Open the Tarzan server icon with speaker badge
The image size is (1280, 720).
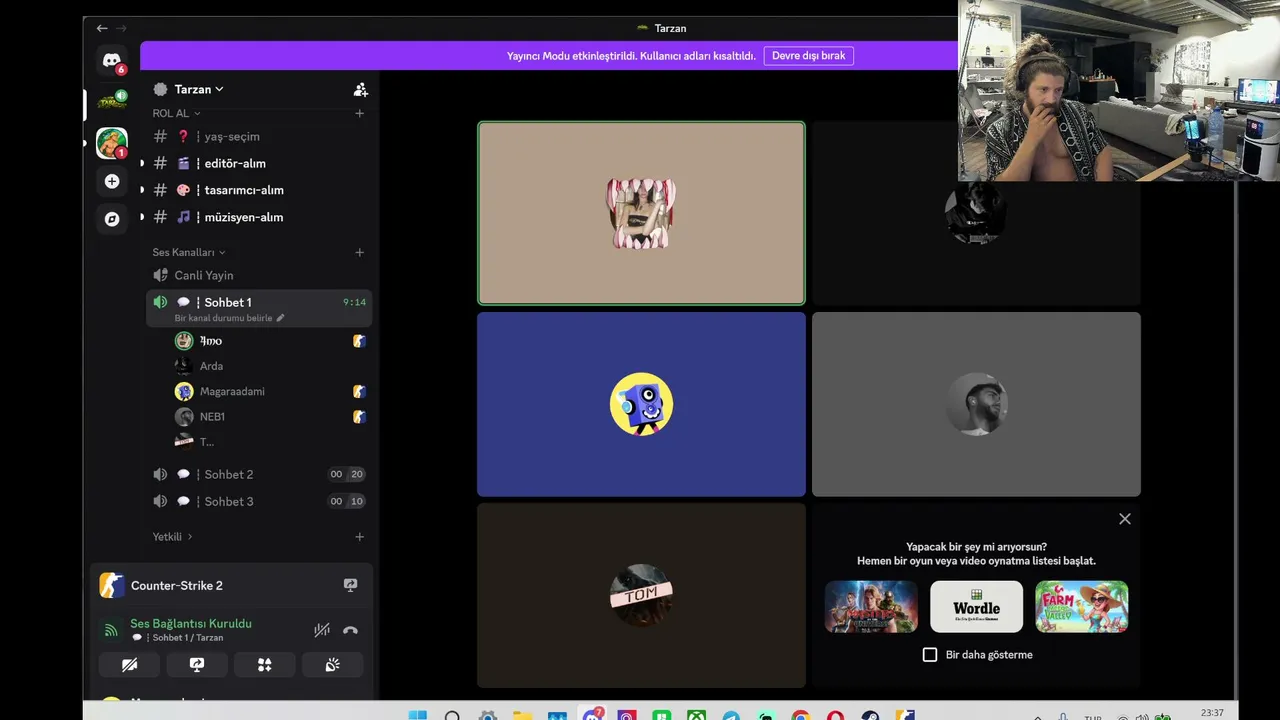[112, 101]
